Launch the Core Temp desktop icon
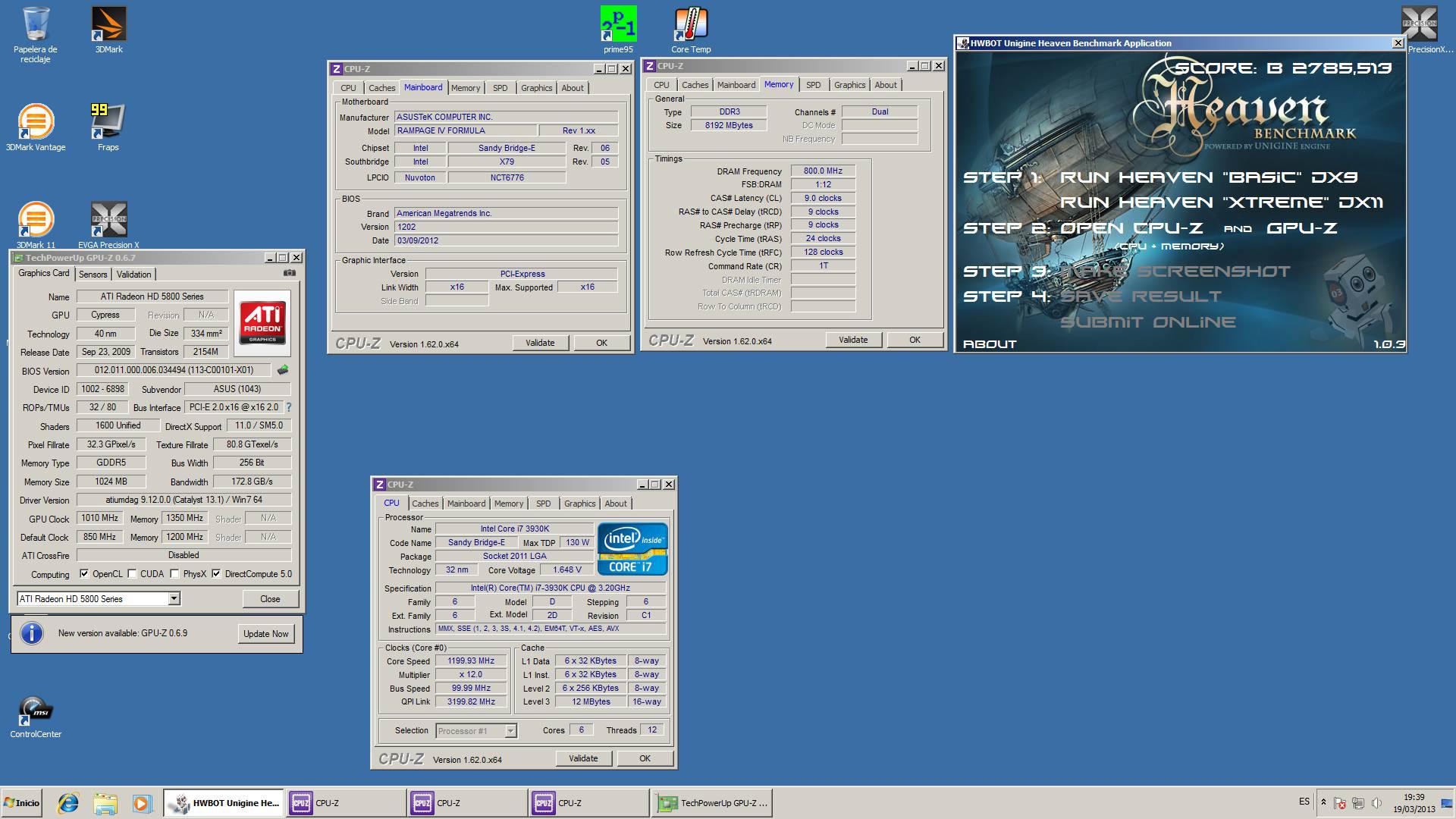 click(x=691, y=30)
